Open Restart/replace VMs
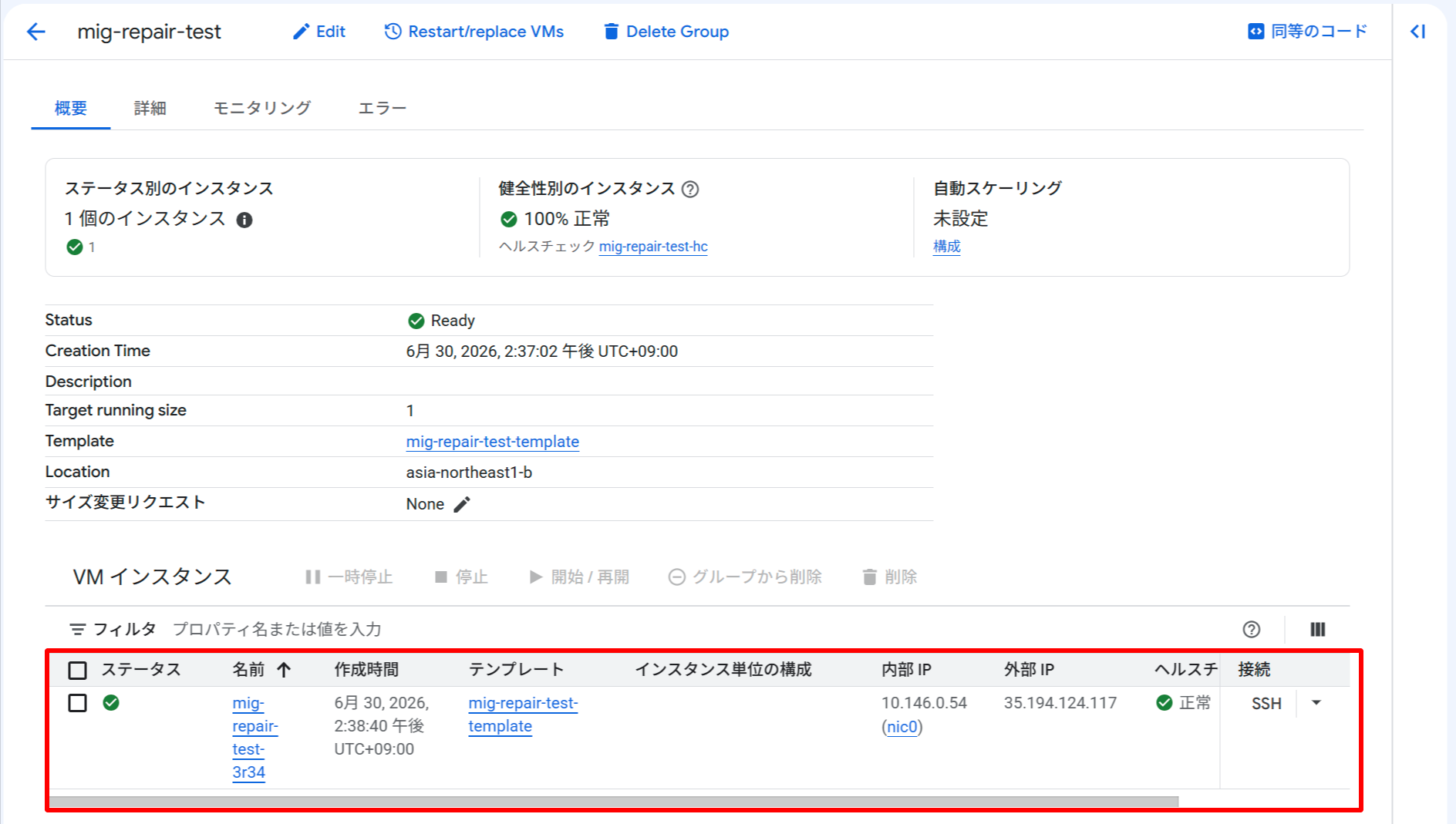The height and width of the screenshot is (824, 1456). coord(474,32)
